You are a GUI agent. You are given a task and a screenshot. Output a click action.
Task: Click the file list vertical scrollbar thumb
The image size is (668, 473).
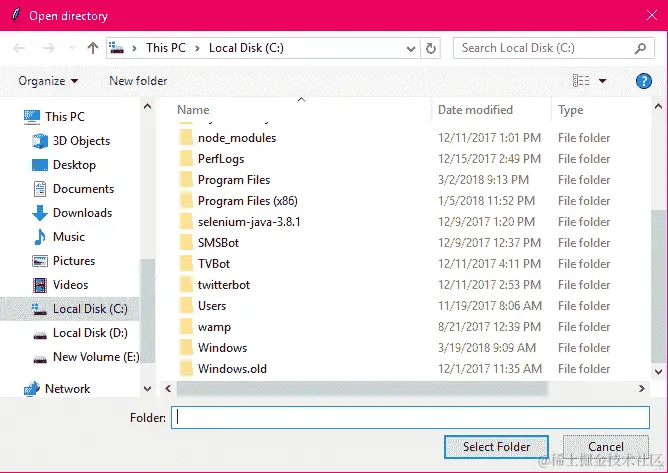click(658, 286)
